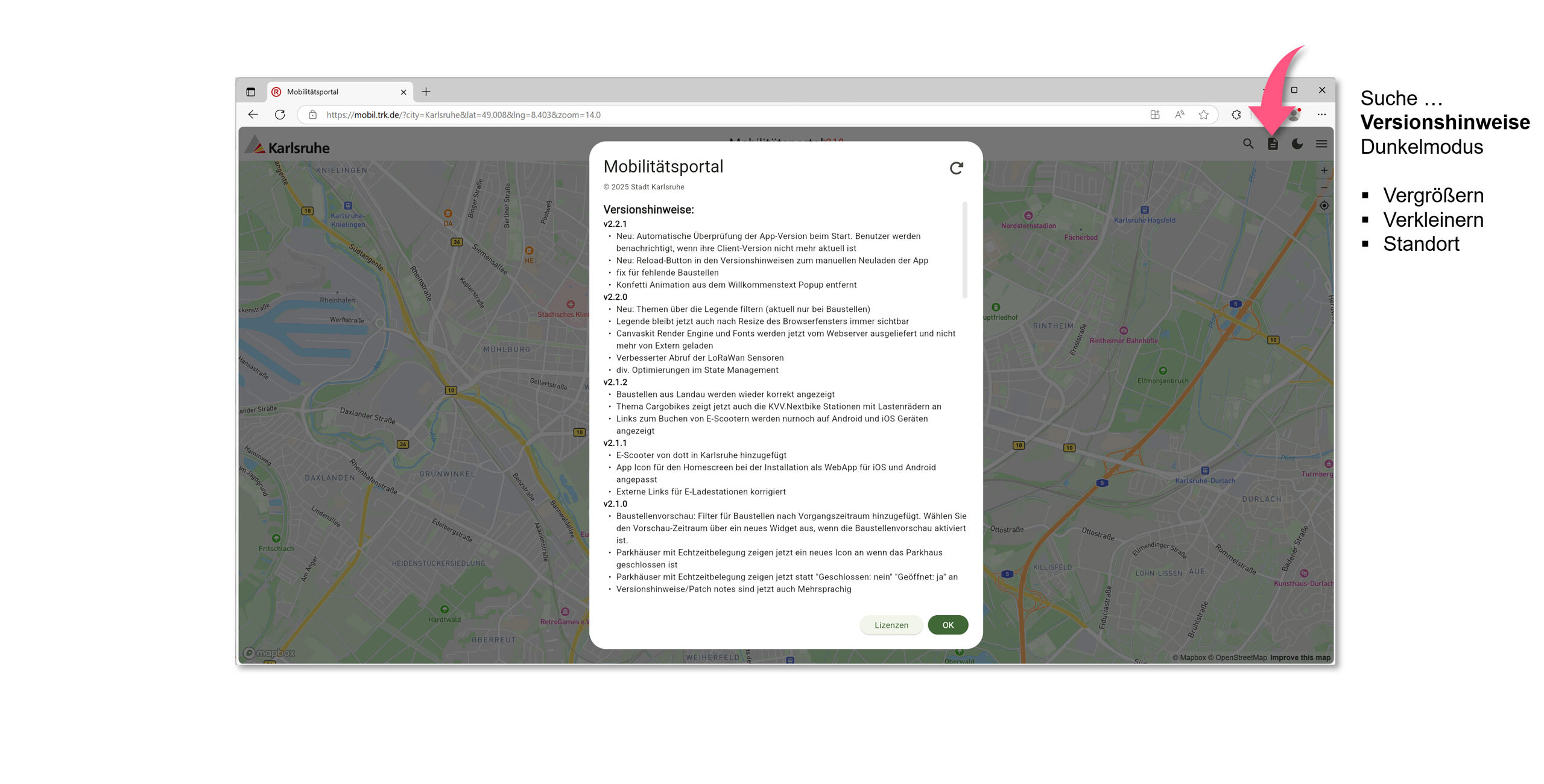Viewport: 1544px width, 784px height.
Task: Open browser settings three-dots menu
Action: pos(1321,115)
